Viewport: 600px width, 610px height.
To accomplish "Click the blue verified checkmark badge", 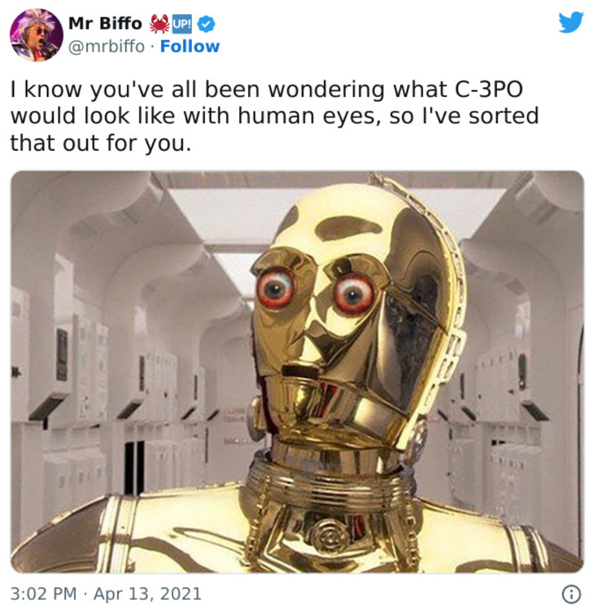I will (206, 24).
